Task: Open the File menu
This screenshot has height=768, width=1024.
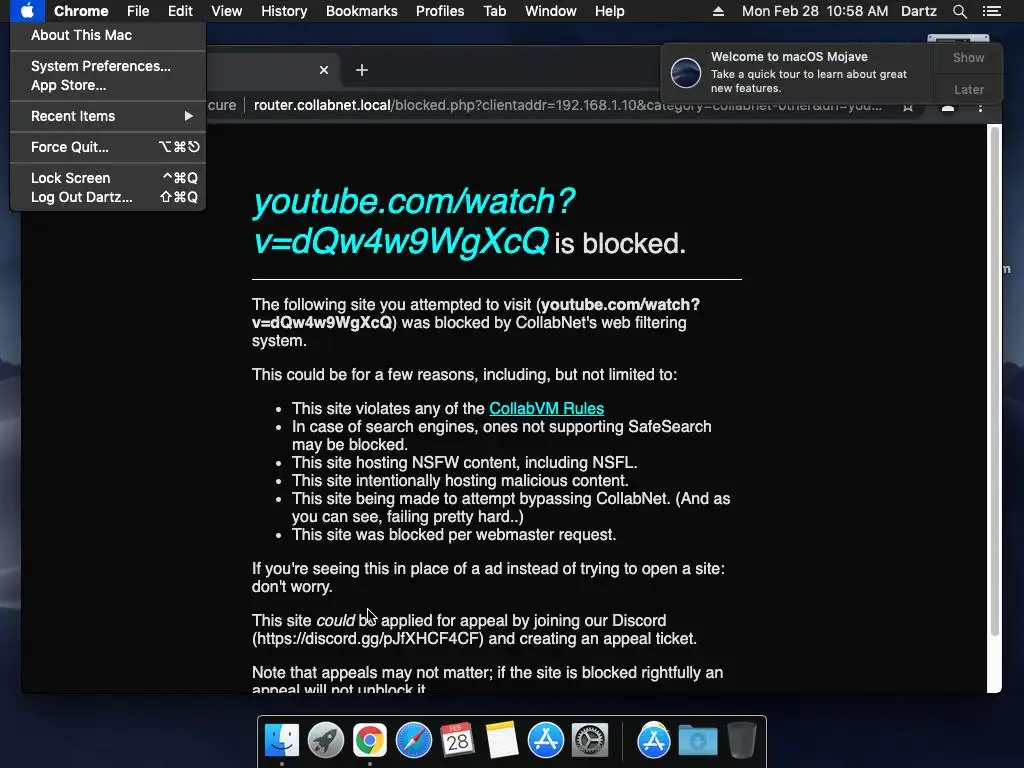Action: [138, 11]
